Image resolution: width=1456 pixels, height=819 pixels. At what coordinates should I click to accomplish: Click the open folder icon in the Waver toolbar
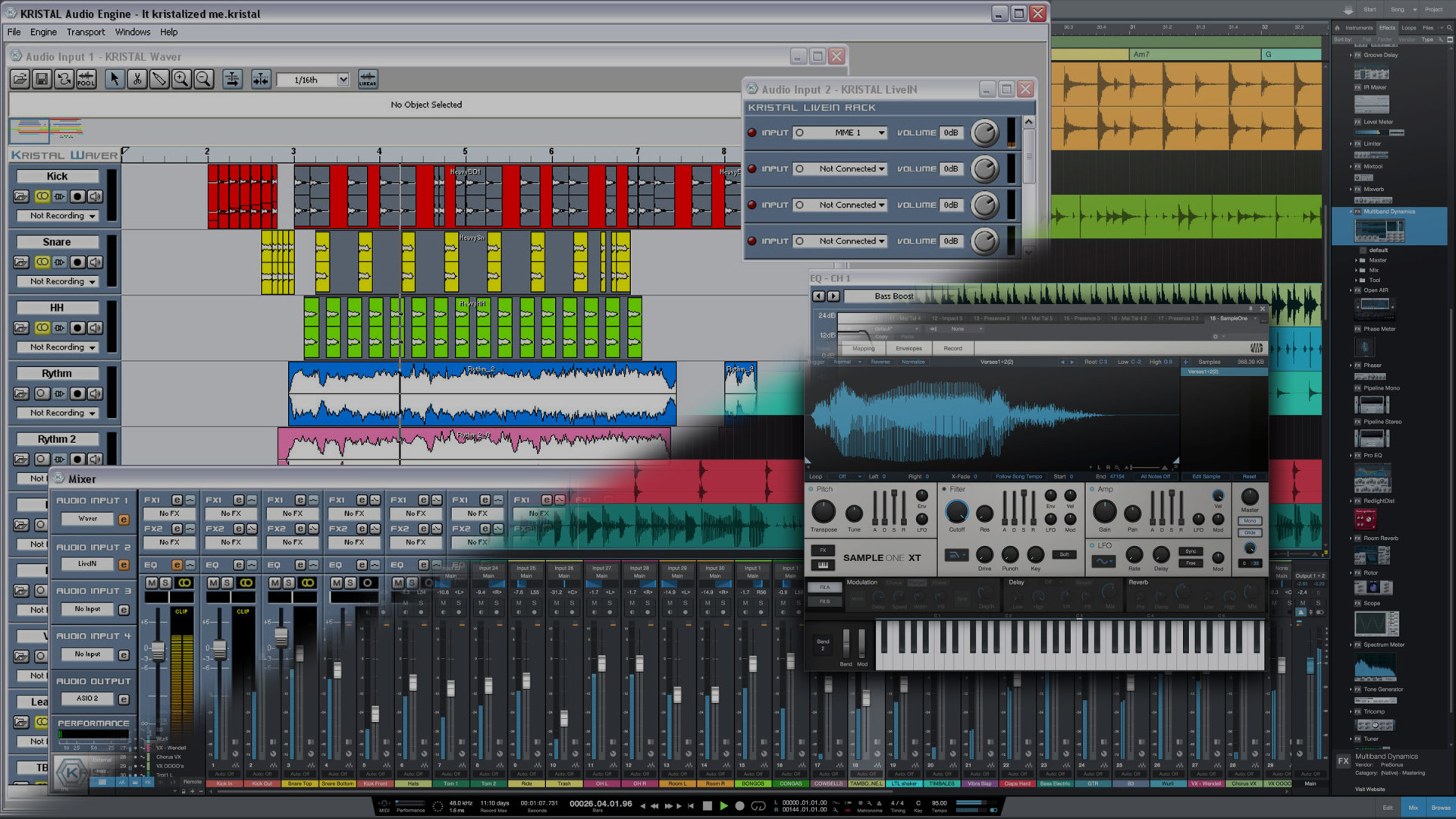[20, 79]
